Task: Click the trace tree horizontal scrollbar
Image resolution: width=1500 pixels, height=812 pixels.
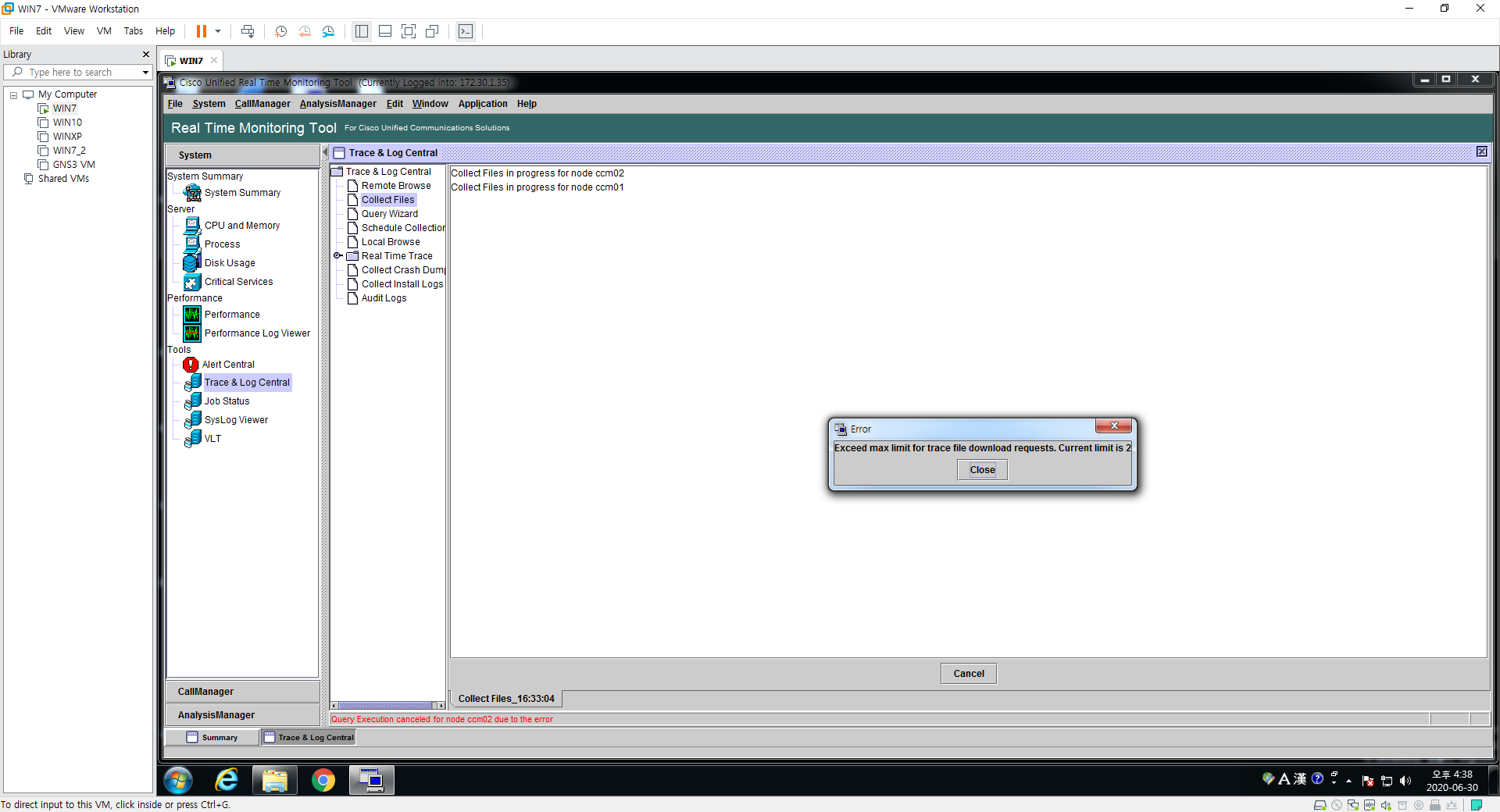Action: [388, 706]
